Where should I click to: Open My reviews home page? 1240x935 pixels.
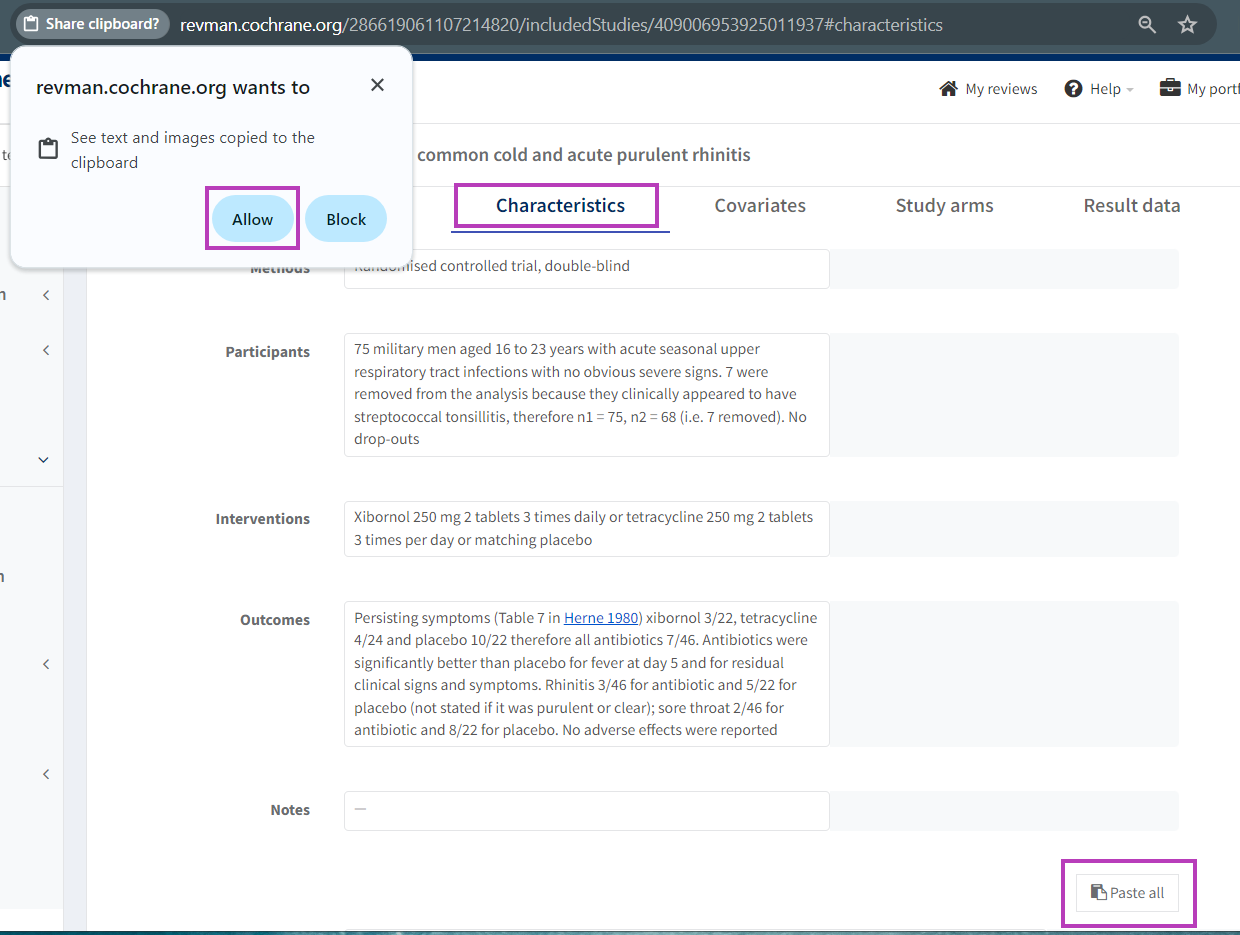(988, 89)
